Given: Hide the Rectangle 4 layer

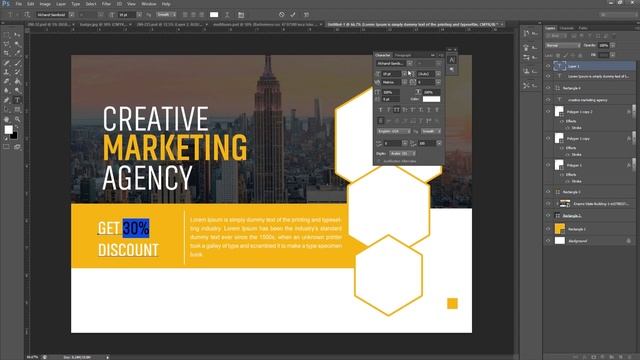Looking at the screenshot, I should 548,88.
